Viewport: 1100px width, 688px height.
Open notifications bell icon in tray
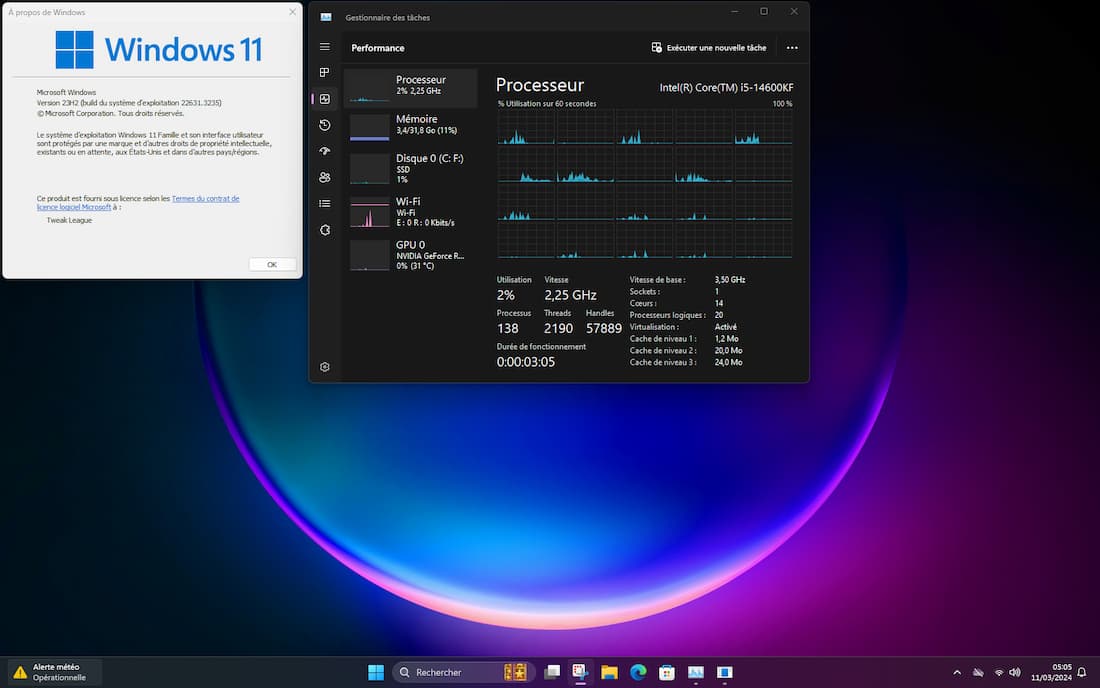[1082, 673]
